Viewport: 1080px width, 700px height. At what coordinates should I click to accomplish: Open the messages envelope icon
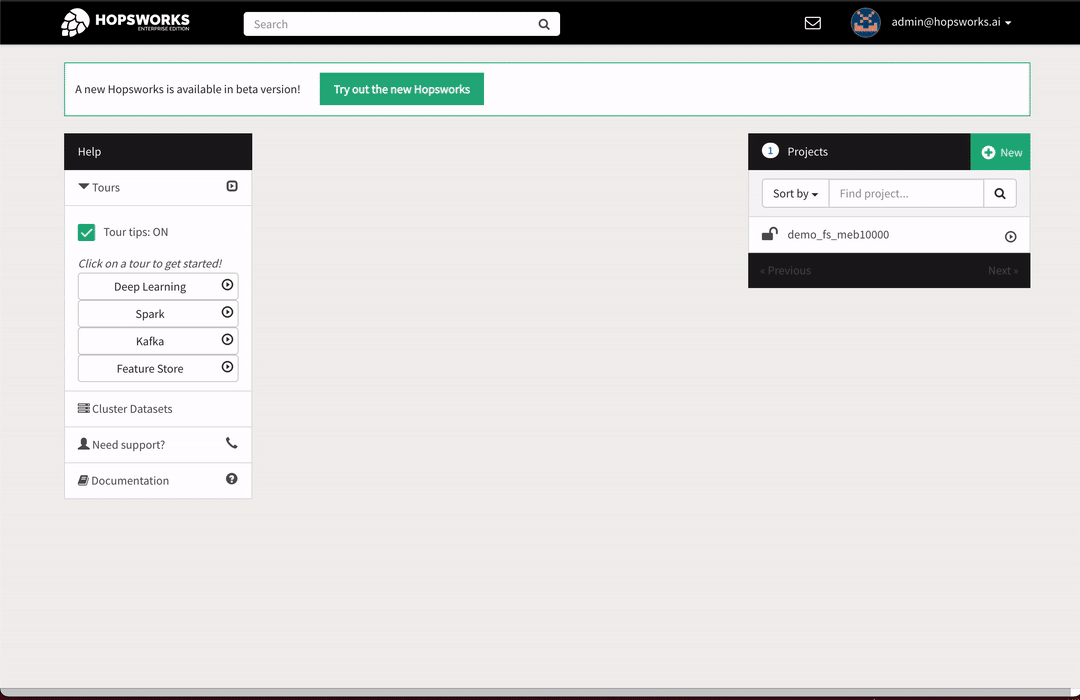tap(812, 22)
